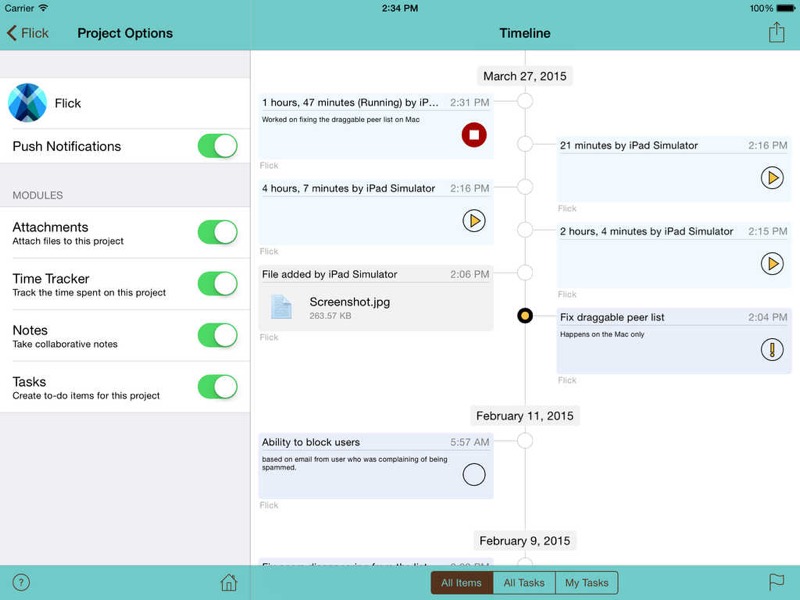Play the 2 hours, 4 minutes entry
Screen dimensions: 800x600
pyautogui.click(x=772, y=264)
